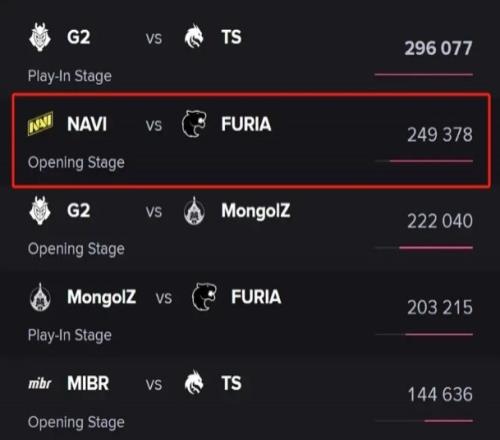Select the viewer count 296 077
This screenshot has width=500, height=440.
[438, 48]
